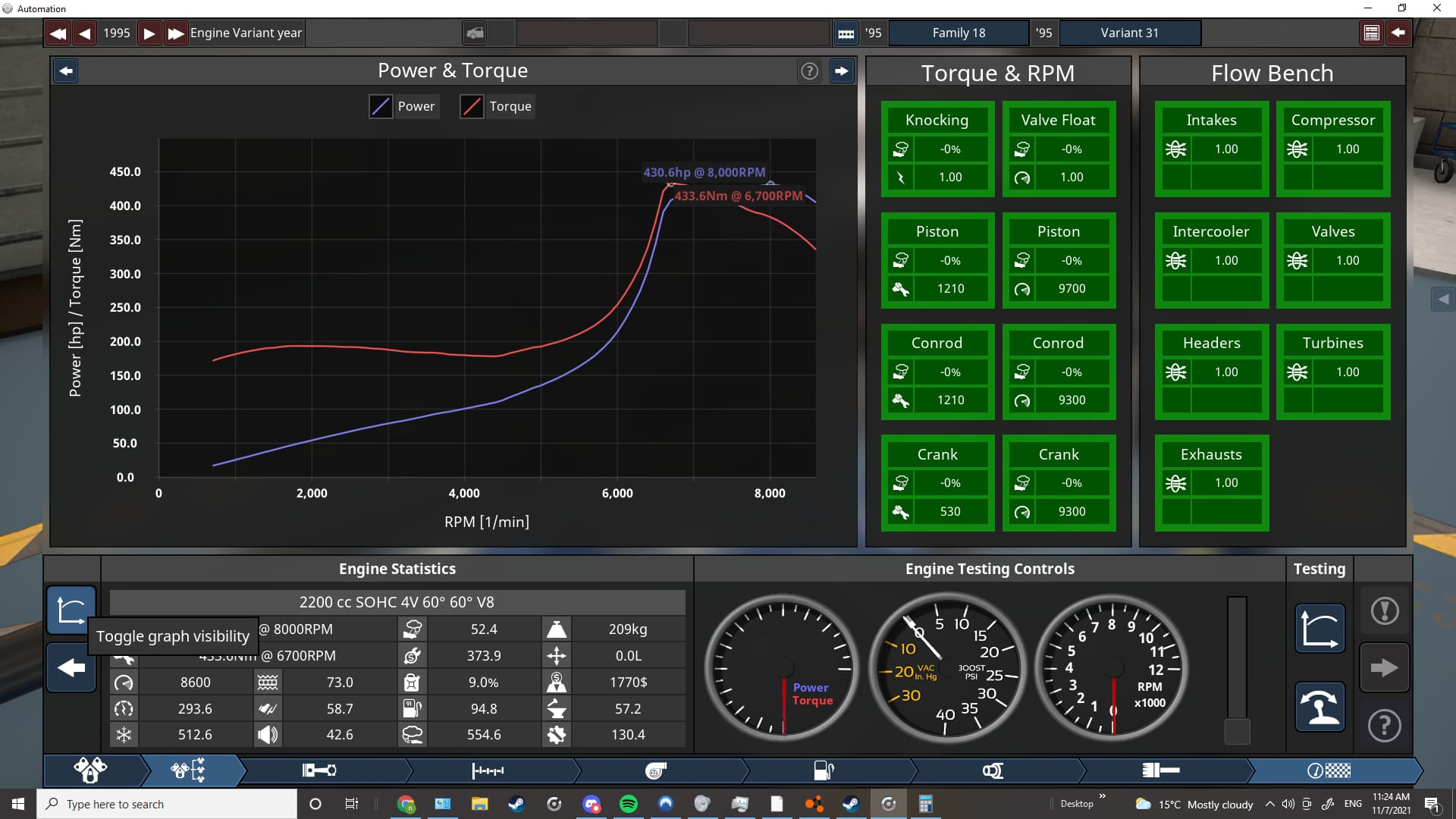This screenshot has width=1456, height=819.
Task: Open the Variant 31 selector
Action: [1129, 33]
